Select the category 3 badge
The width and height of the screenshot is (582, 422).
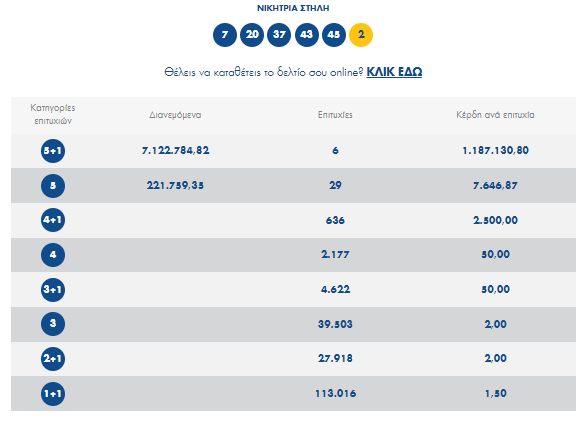click(53, 324)
